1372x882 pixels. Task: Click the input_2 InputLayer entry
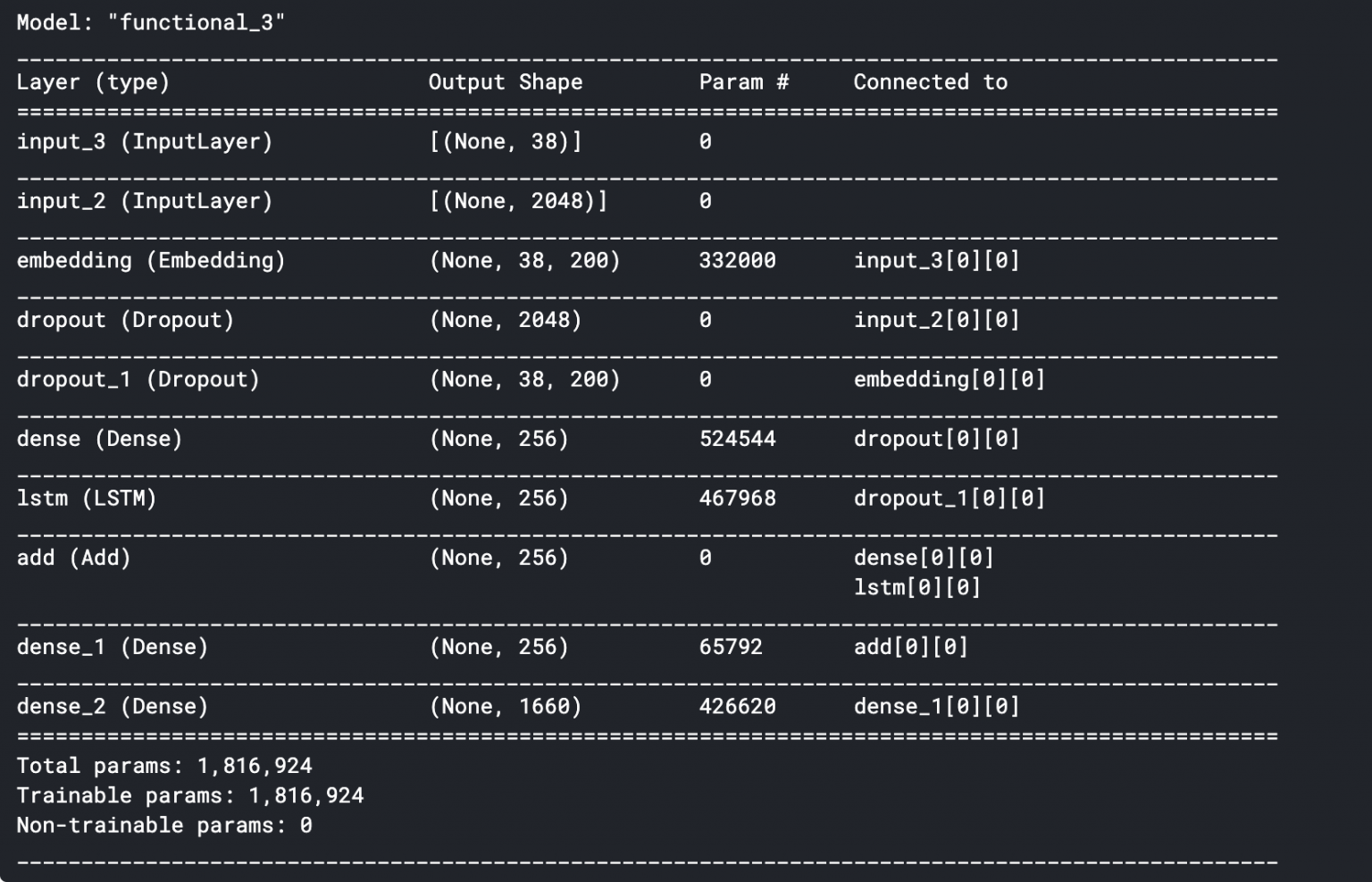[x=143, y=201]
